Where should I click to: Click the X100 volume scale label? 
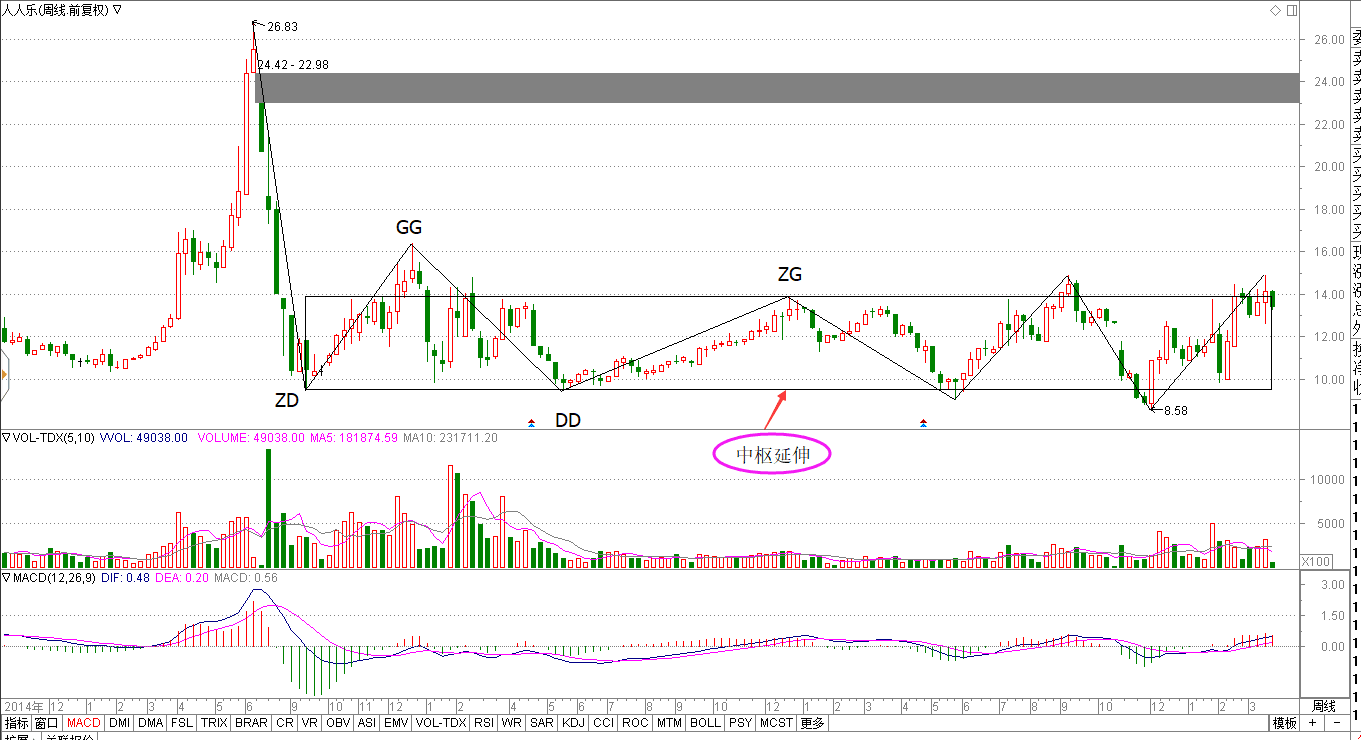point(1316,561)
